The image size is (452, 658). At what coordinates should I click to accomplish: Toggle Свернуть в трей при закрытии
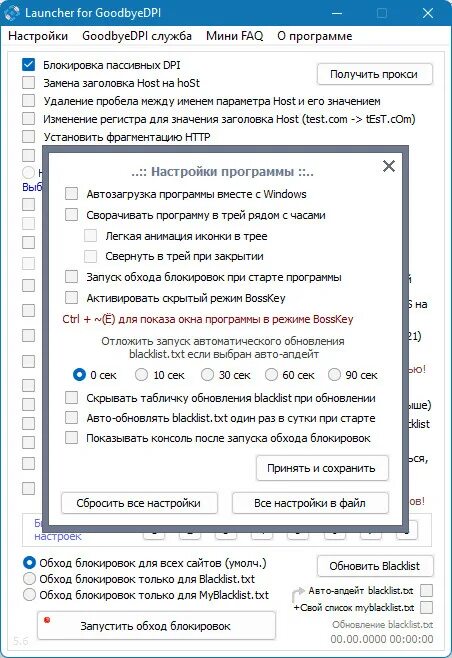[90, 256]
